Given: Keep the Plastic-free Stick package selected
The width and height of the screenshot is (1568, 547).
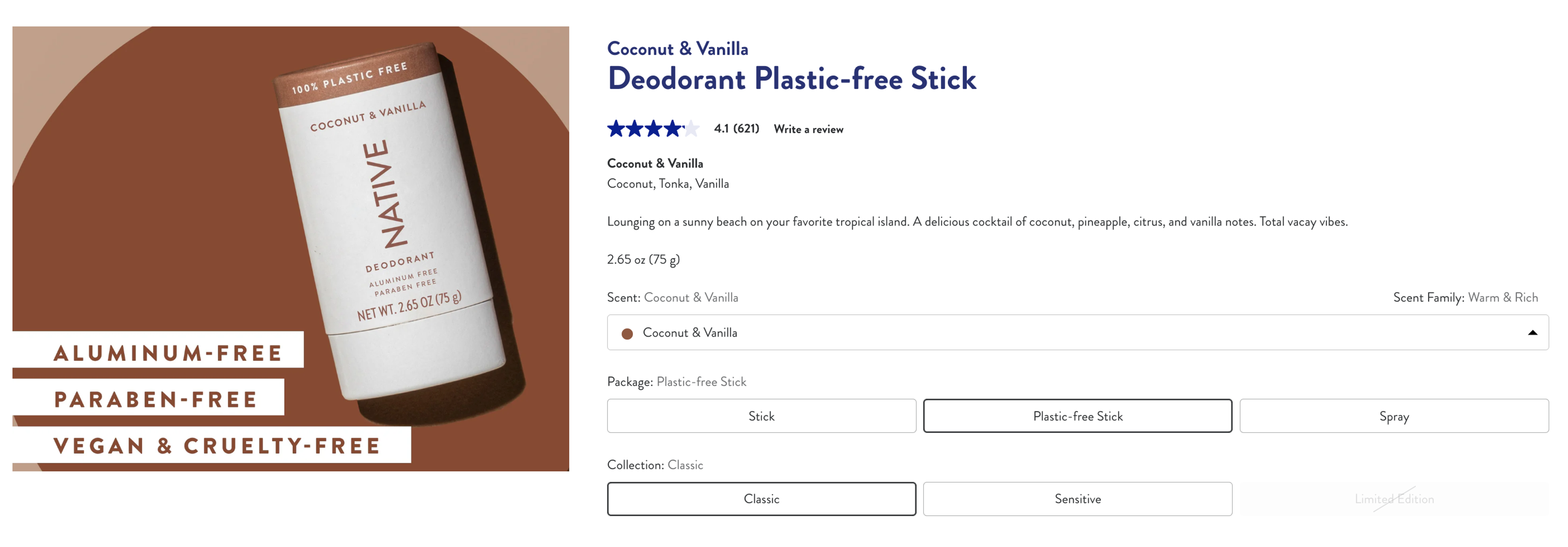Looking at the screenshot, I should [x=1077, y=416].
